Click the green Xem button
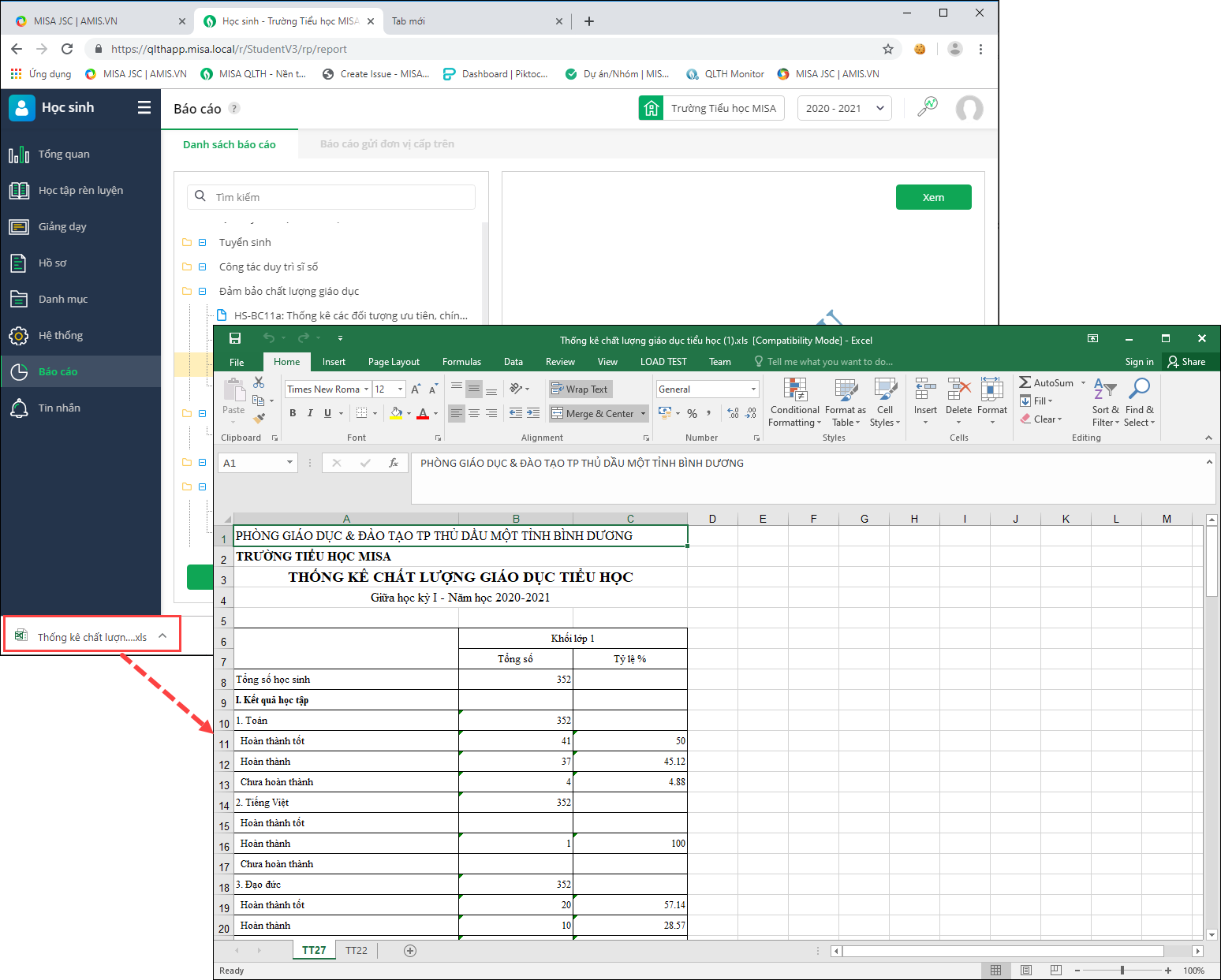Viewport: 1221px width, 980px height. 933,198
